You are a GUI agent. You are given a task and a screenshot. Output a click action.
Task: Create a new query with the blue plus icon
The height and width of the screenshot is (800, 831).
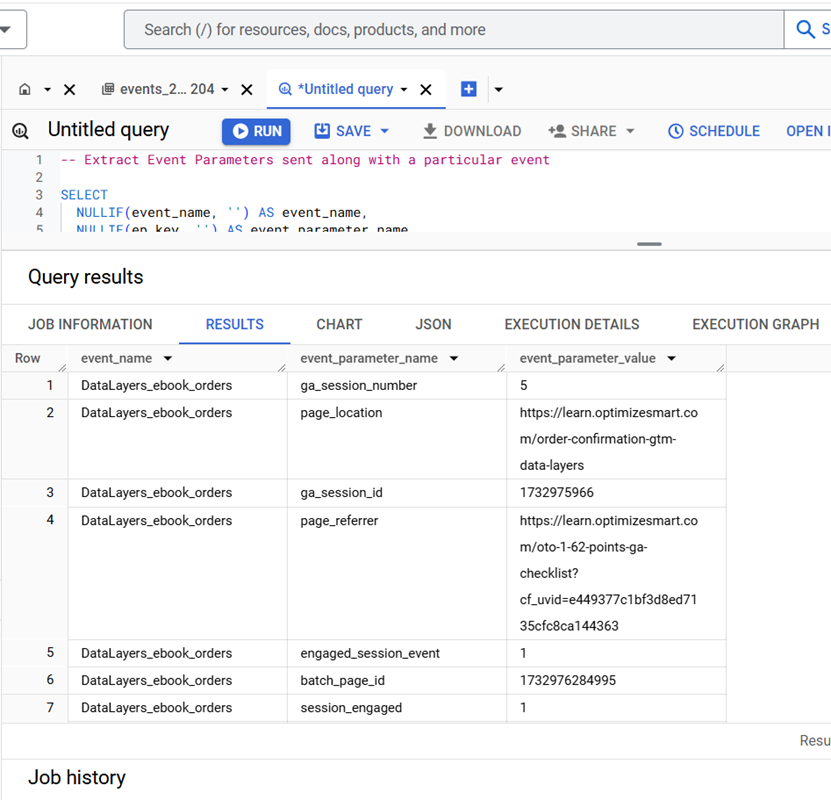coord(468,88)
